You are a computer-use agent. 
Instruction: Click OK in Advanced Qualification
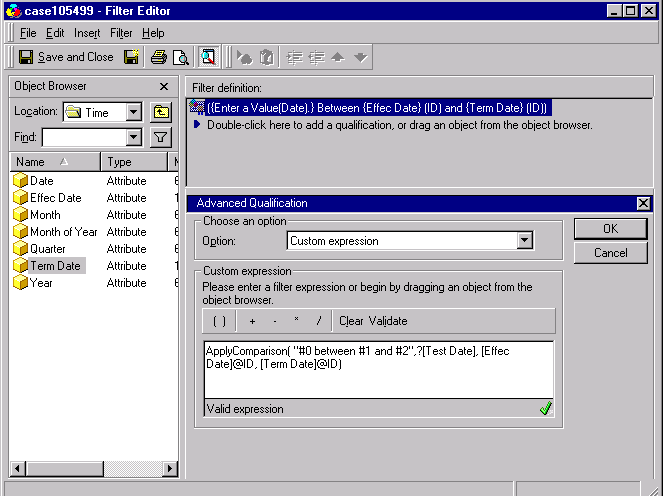(x=610, y=229)
